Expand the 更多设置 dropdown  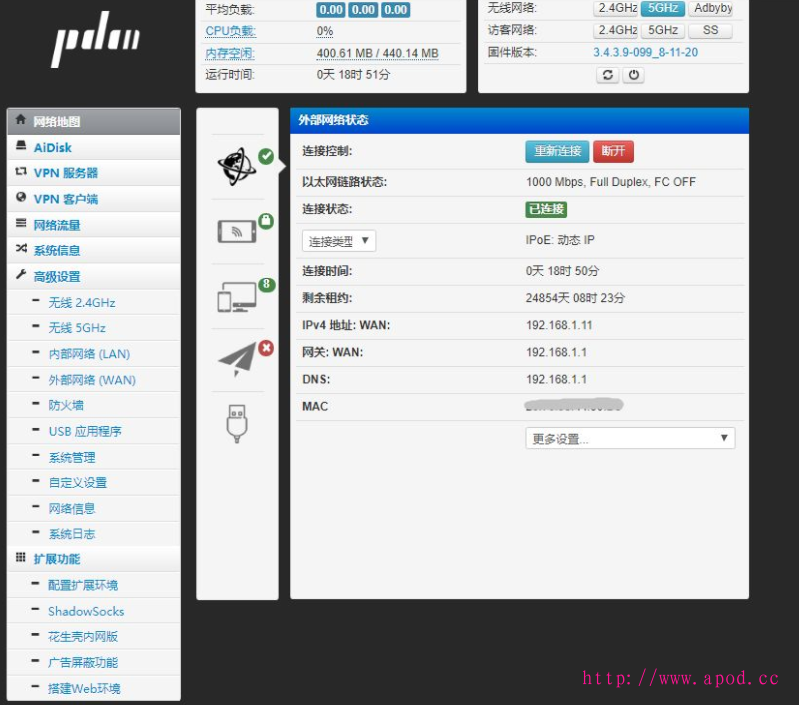[x=630, y=438]
